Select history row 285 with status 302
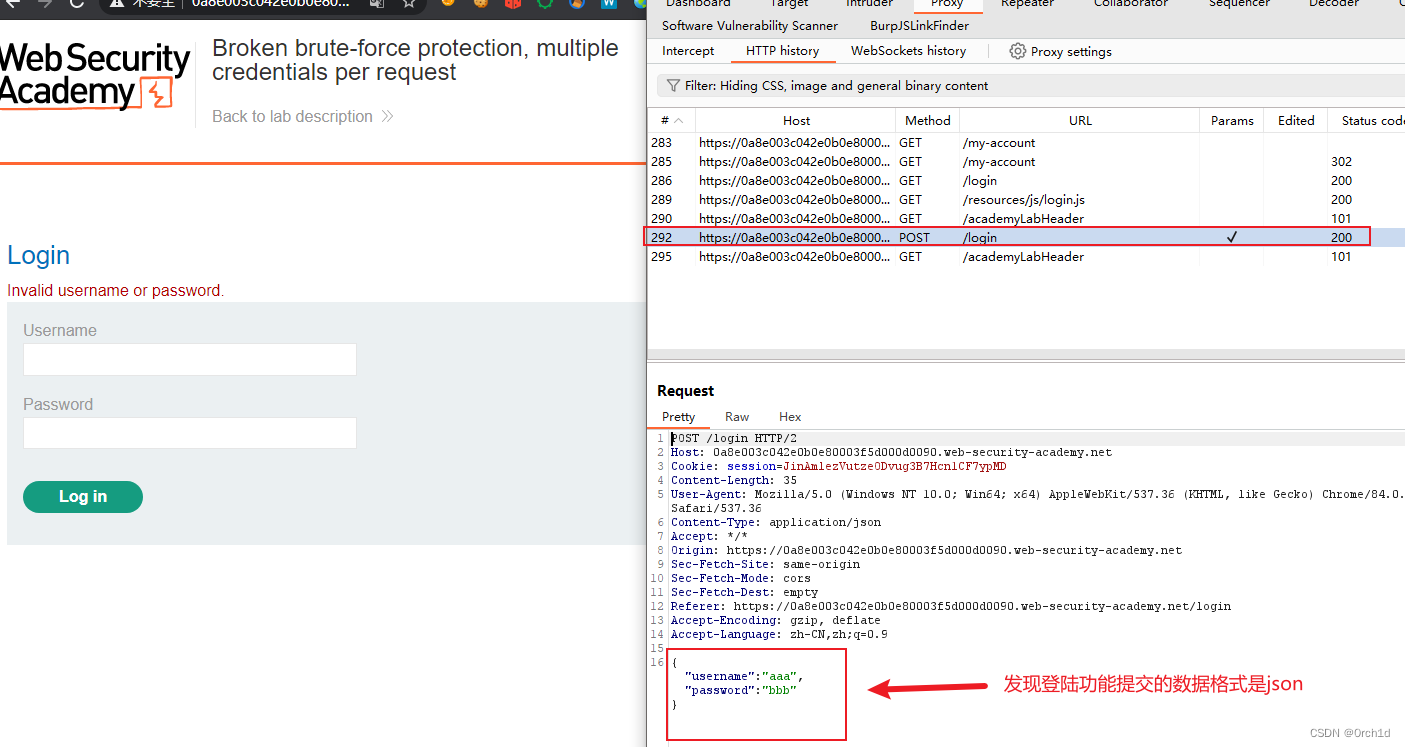This screenshot has height=747, width=1405. tap(1026, 162)
